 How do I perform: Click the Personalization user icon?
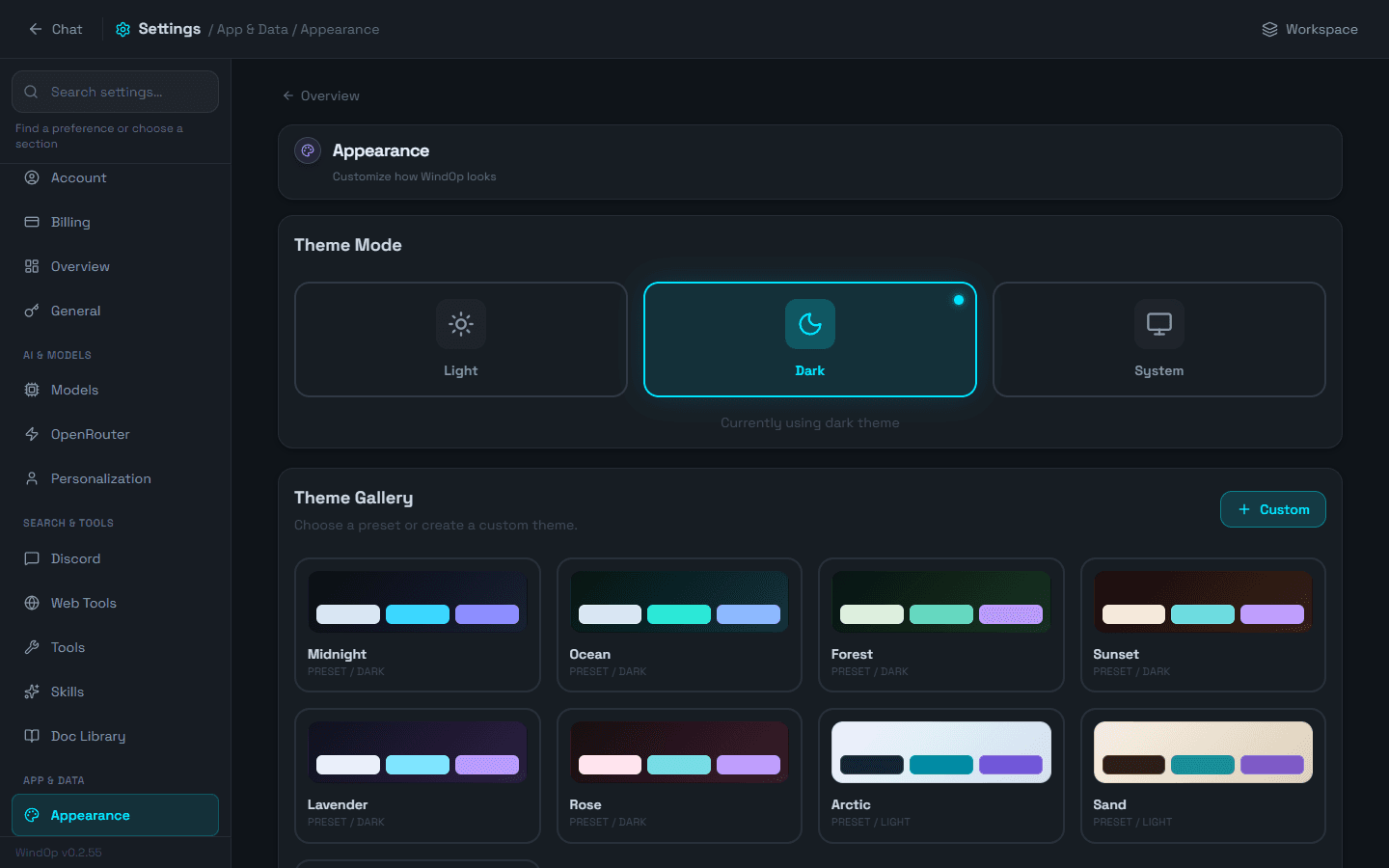click(x=32, y=478)
